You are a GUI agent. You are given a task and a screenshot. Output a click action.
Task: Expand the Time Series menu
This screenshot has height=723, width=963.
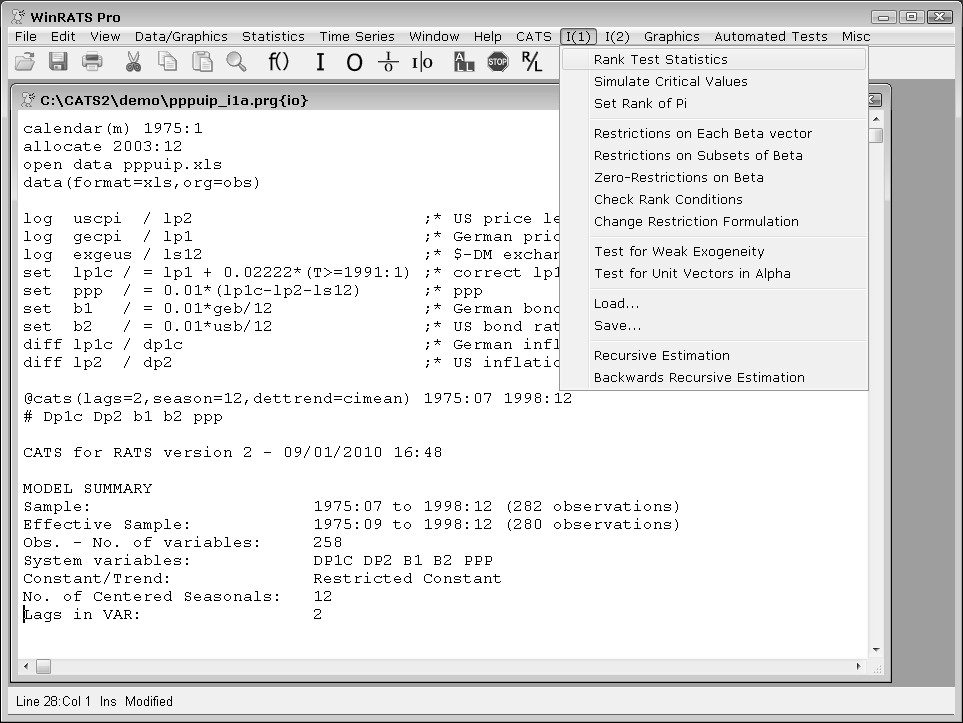point(356,37)
